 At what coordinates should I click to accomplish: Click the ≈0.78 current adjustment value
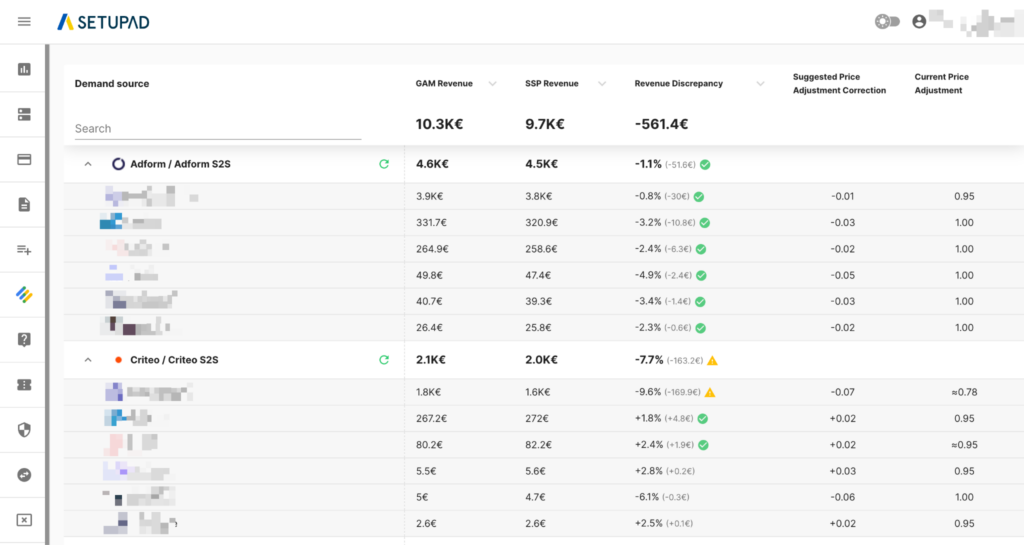[964, 392]
